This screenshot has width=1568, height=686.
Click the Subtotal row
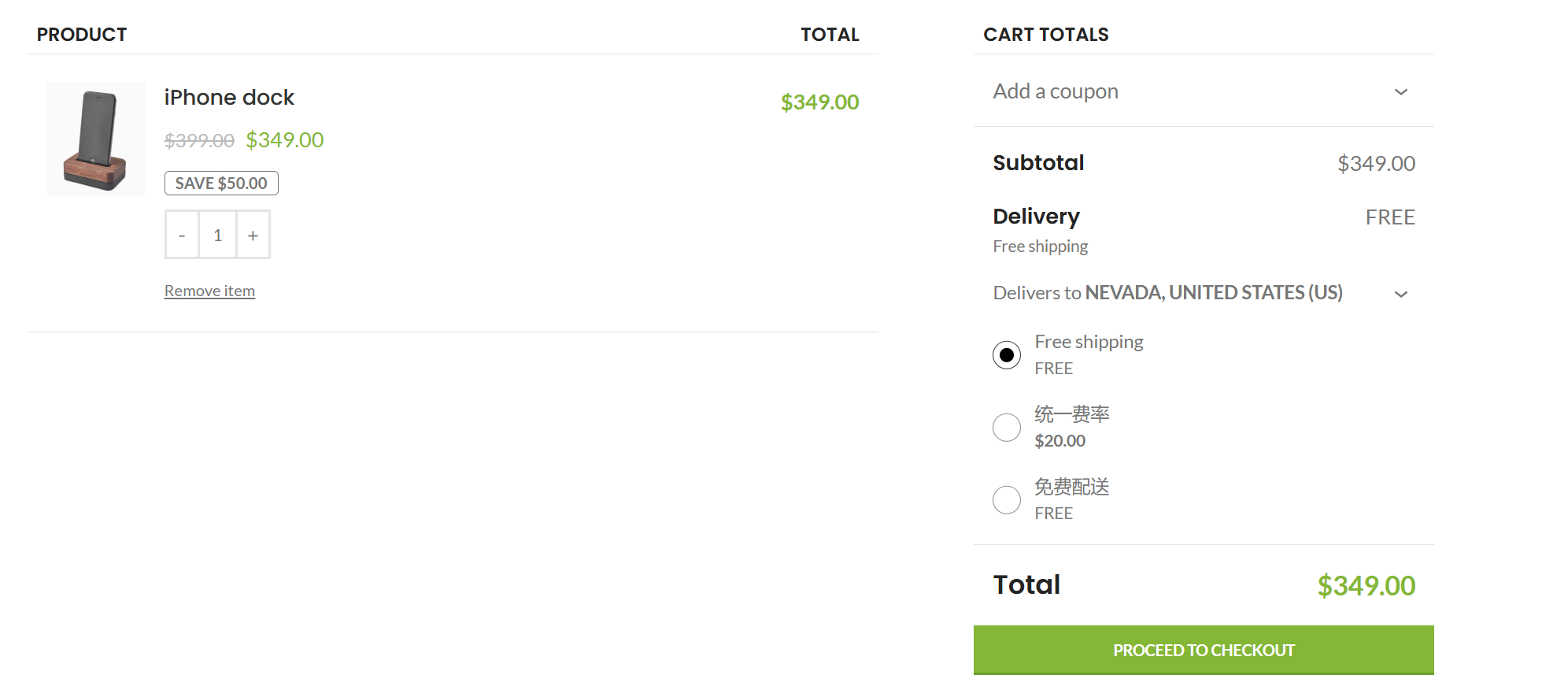pyautogui.click(x=1038, y=163)
